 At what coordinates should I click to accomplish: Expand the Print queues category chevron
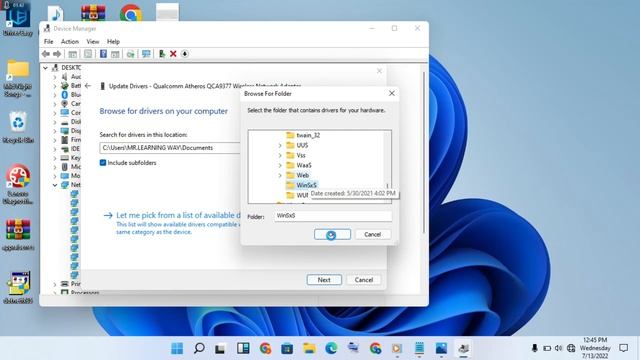pos(55,284)
